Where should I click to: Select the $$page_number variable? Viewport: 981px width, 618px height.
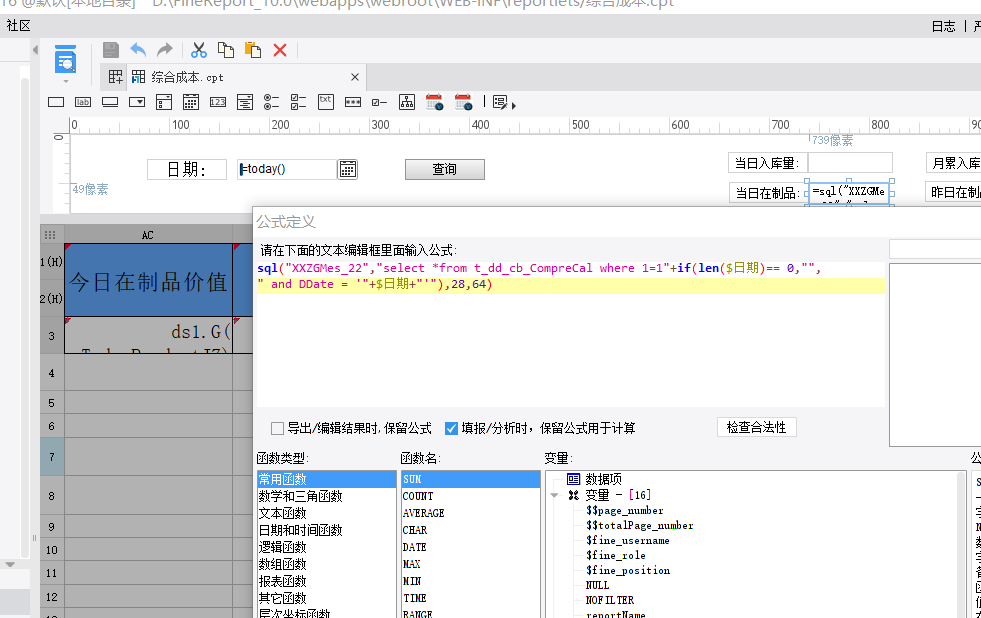pos(624,510)
